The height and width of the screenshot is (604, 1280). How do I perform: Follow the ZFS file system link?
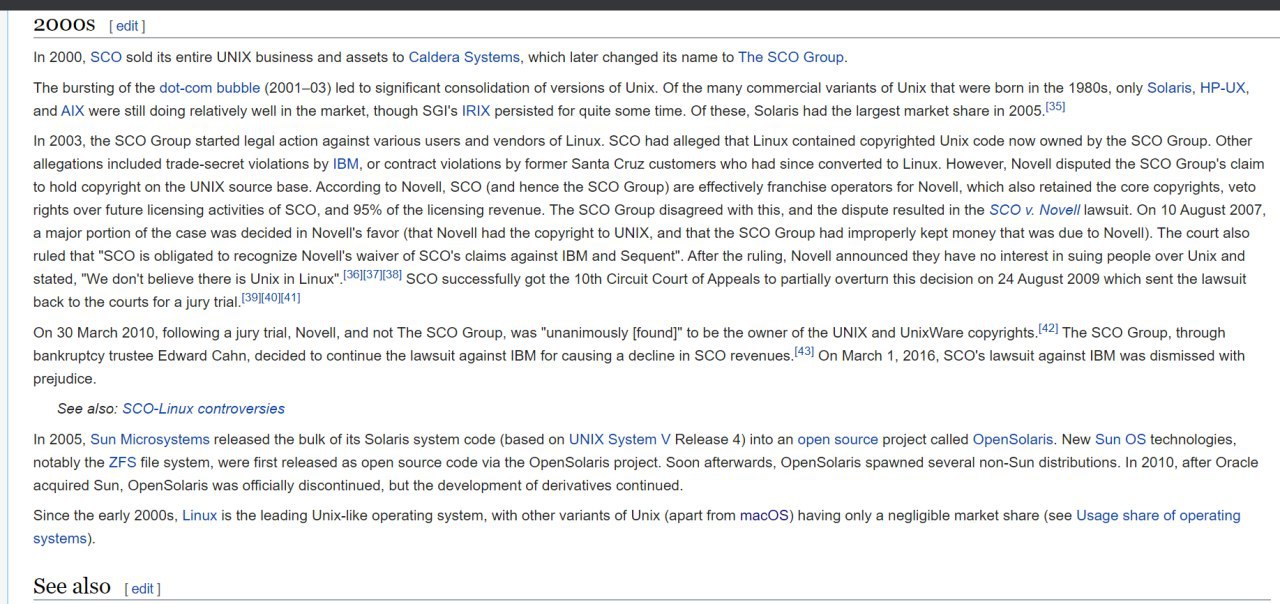tap(121, 463)
